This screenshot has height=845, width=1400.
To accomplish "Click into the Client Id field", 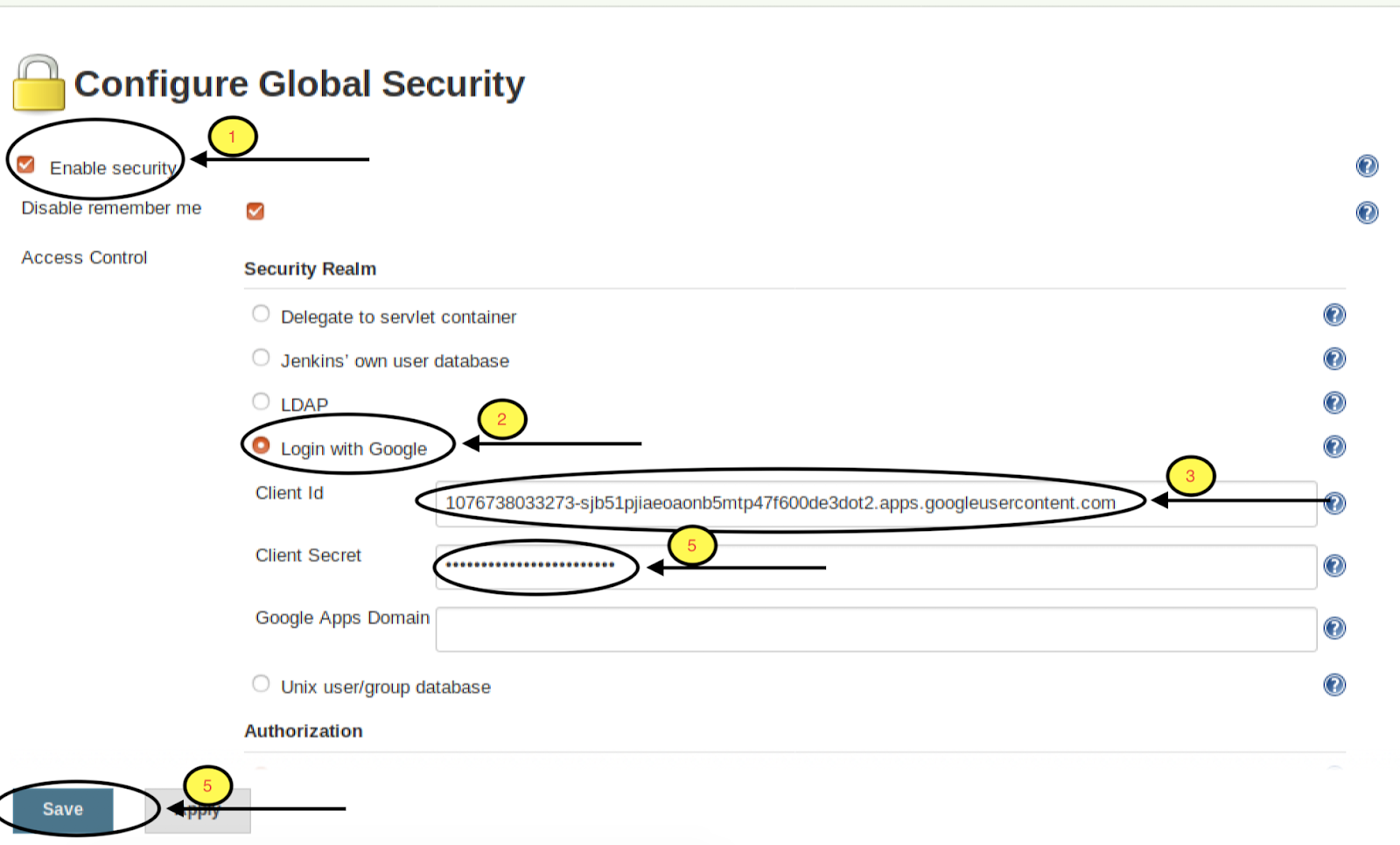I will pyautogui.click(x=875, y=504).
